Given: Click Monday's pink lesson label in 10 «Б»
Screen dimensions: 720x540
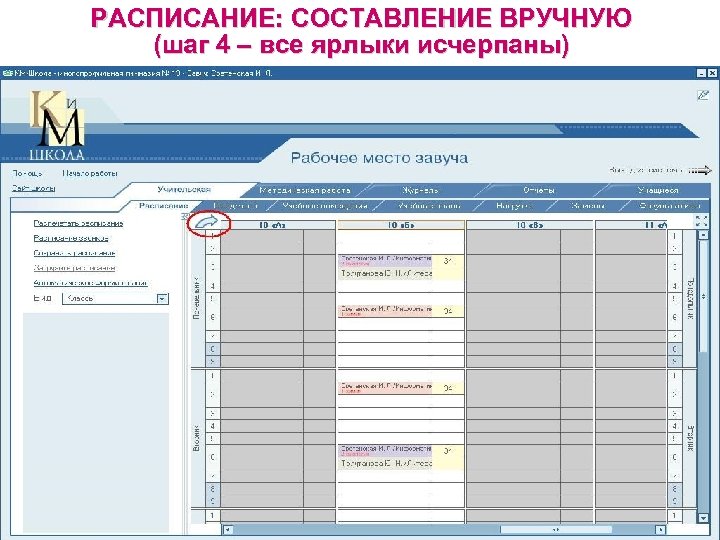Looking at the screenshot, I should click(x=385, y=311).
